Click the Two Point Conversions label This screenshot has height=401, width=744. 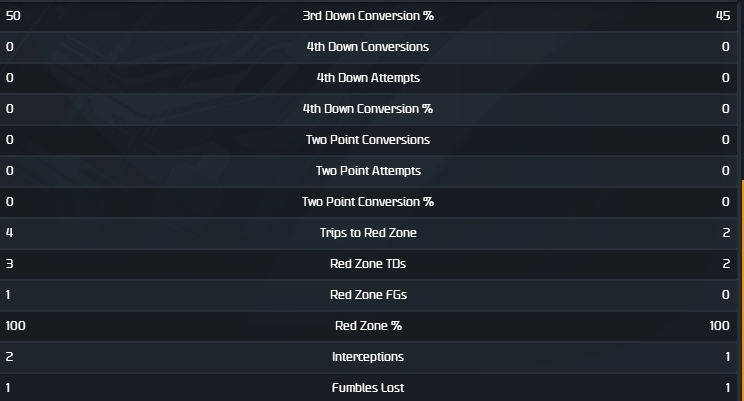coord(368,140)
